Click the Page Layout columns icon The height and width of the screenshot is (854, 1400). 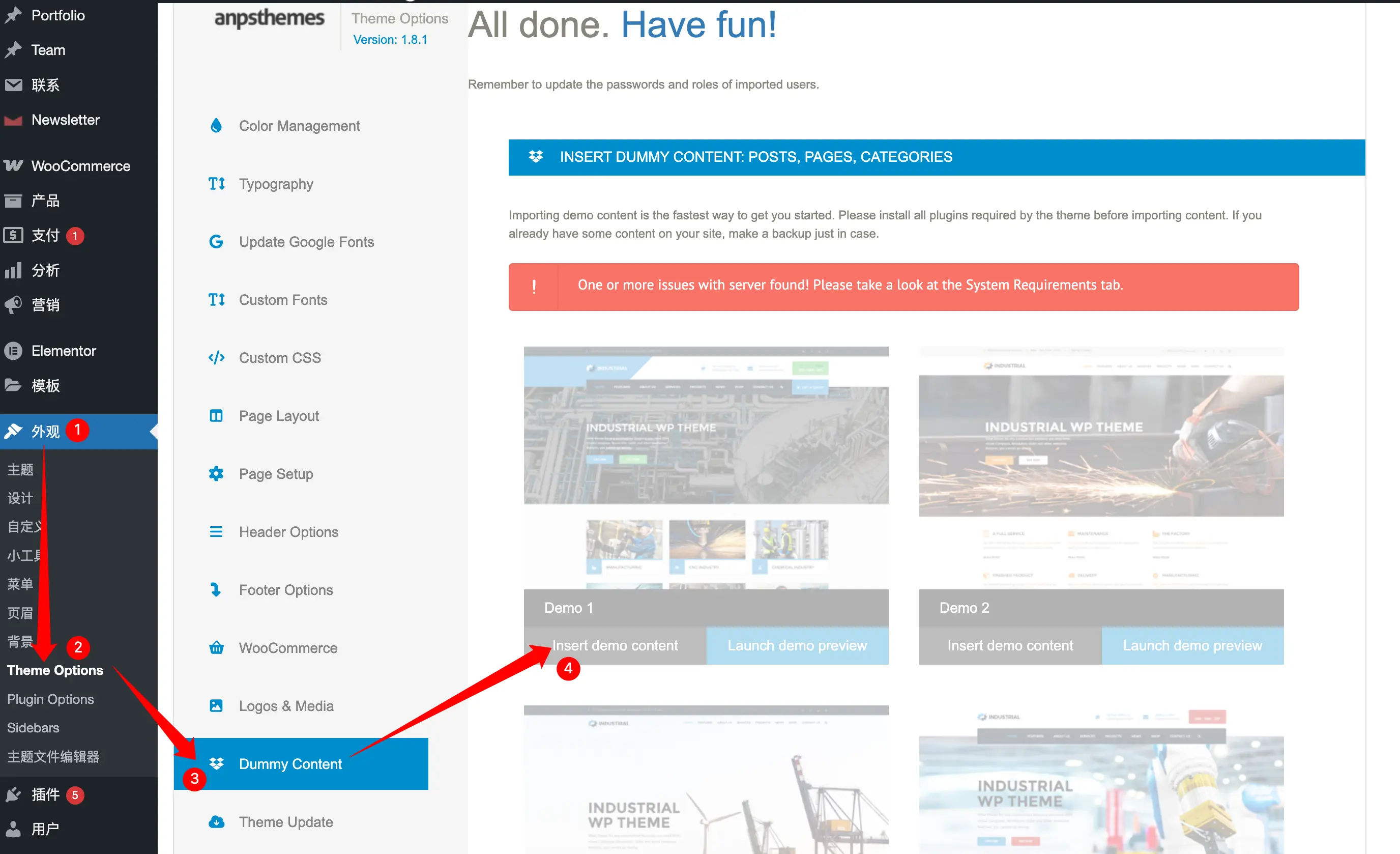click(216, 416)
